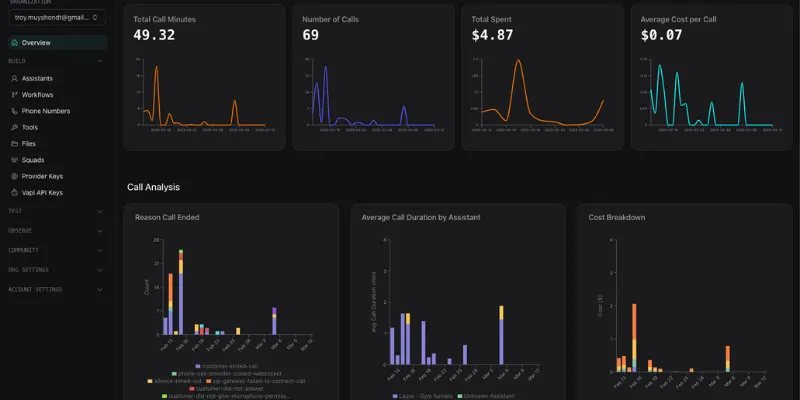Navigate to Phone Numbers
800x400 pixels.
pyautogui.click(x=45, y=111)
